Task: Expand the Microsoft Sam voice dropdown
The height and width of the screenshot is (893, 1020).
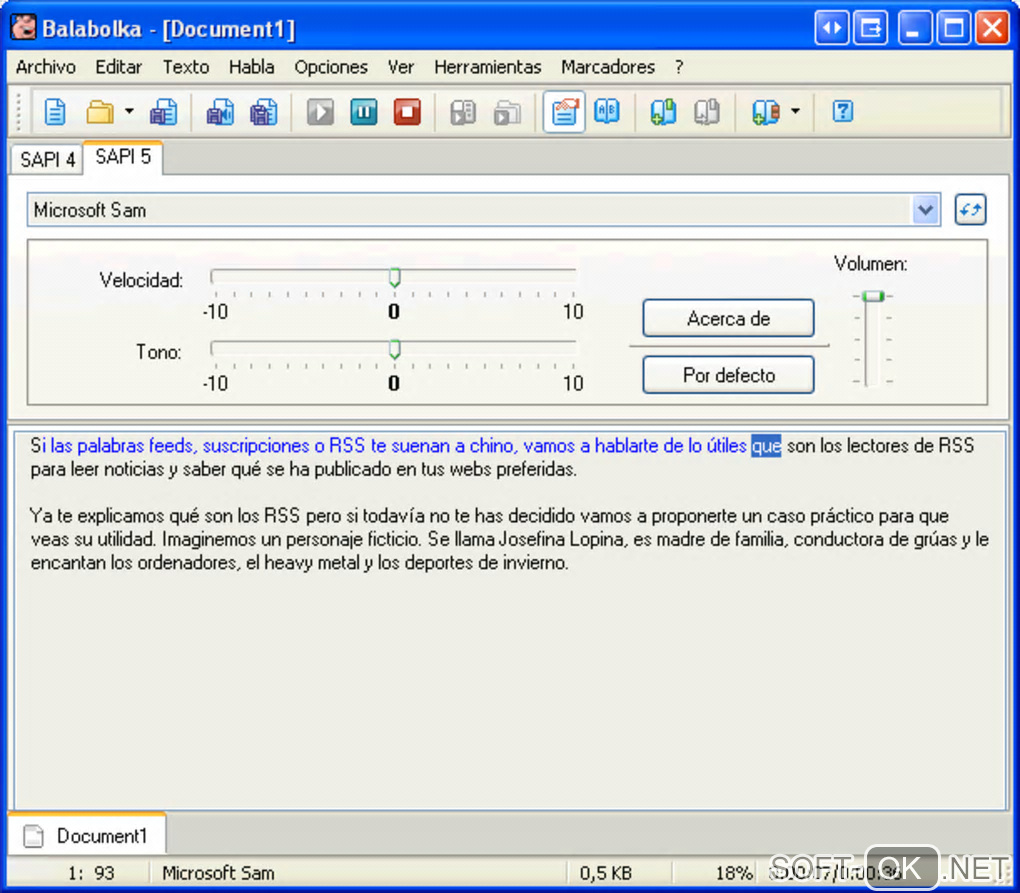Action: pos(925,210)
